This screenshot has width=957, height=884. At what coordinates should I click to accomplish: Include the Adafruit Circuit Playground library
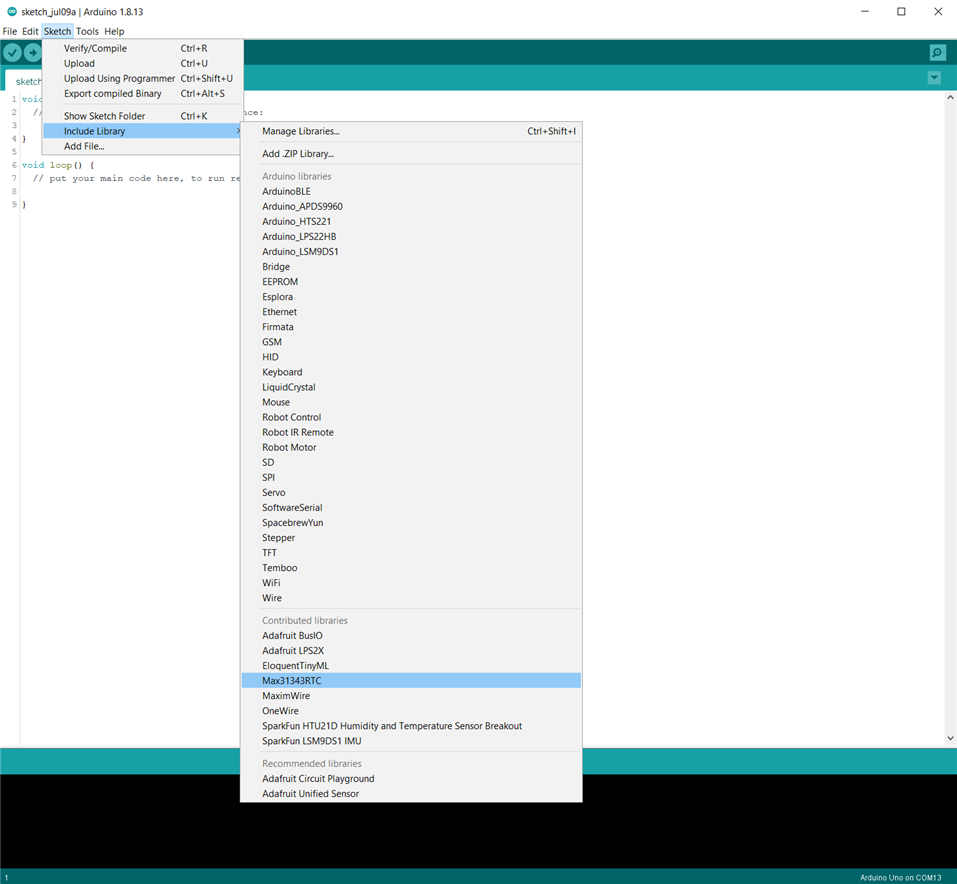click(411, 779)
